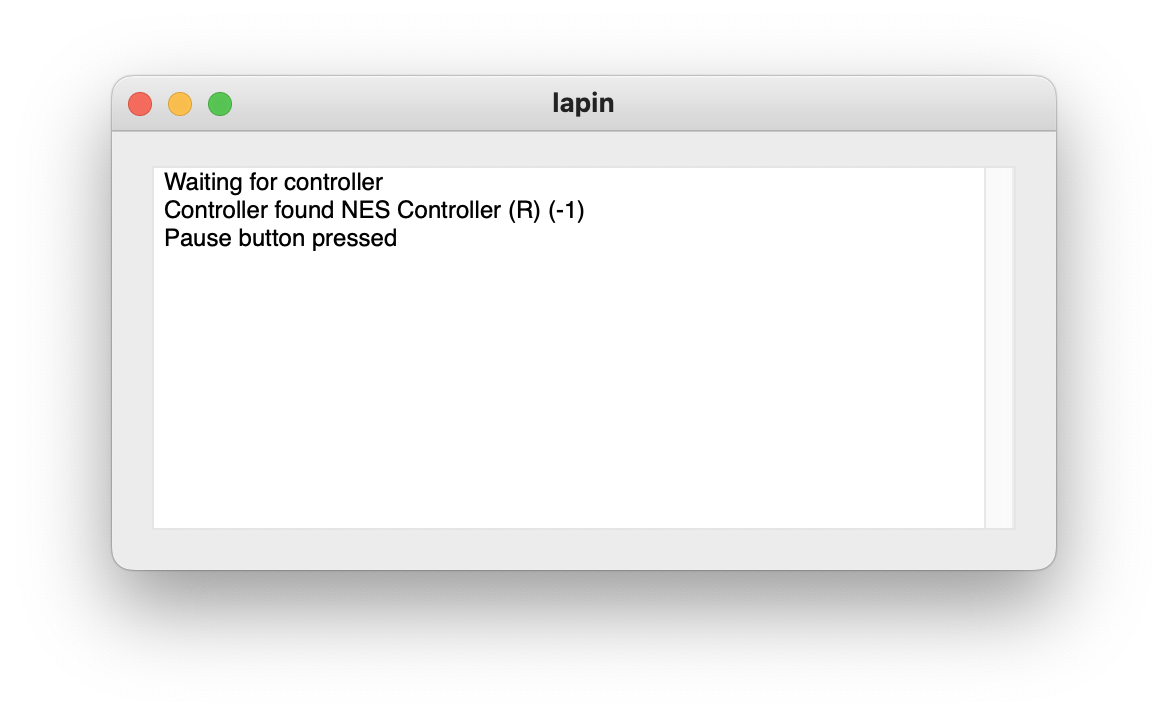Screen dimensions: 1168x718
Task: Click the '(-1)' text in the log
Action: tap(566, 210)
